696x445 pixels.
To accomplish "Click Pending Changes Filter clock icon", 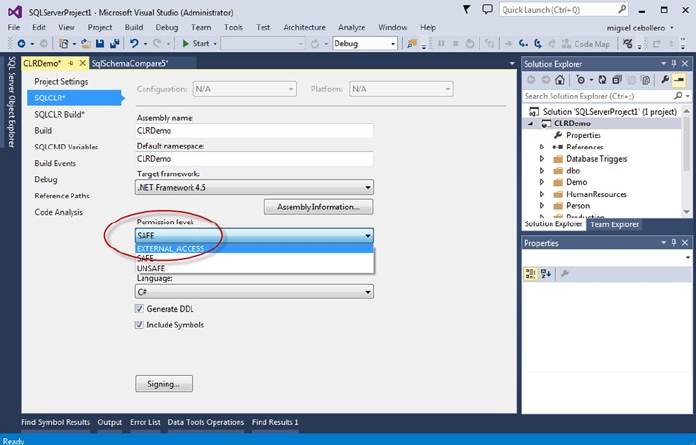I will (x=580, y=80).
